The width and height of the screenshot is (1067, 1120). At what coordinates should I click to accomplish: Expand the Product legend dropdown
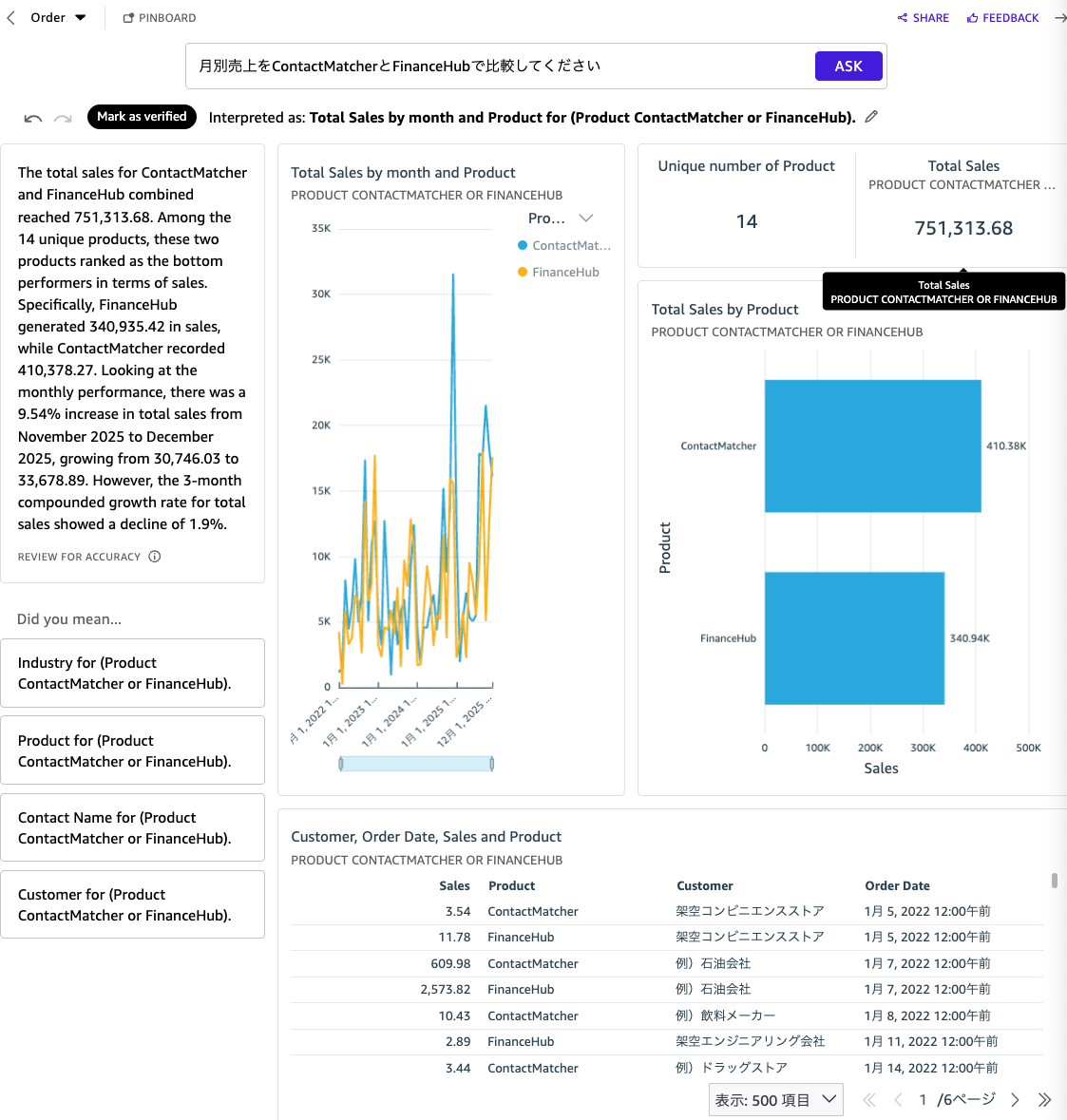(x=586, y=218)
